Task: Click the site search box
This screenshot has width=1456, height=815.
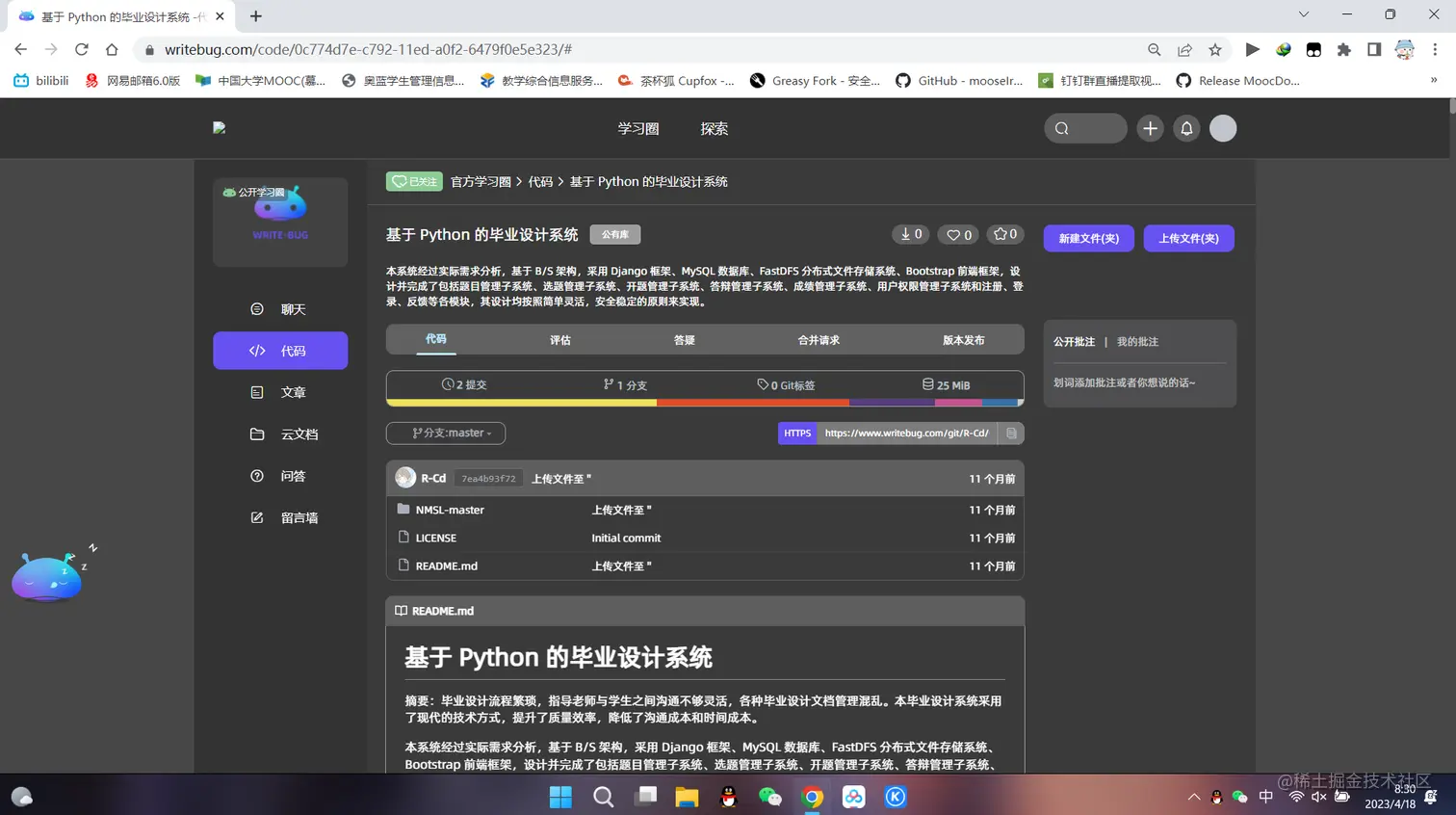Action: tap(1085, 128)
